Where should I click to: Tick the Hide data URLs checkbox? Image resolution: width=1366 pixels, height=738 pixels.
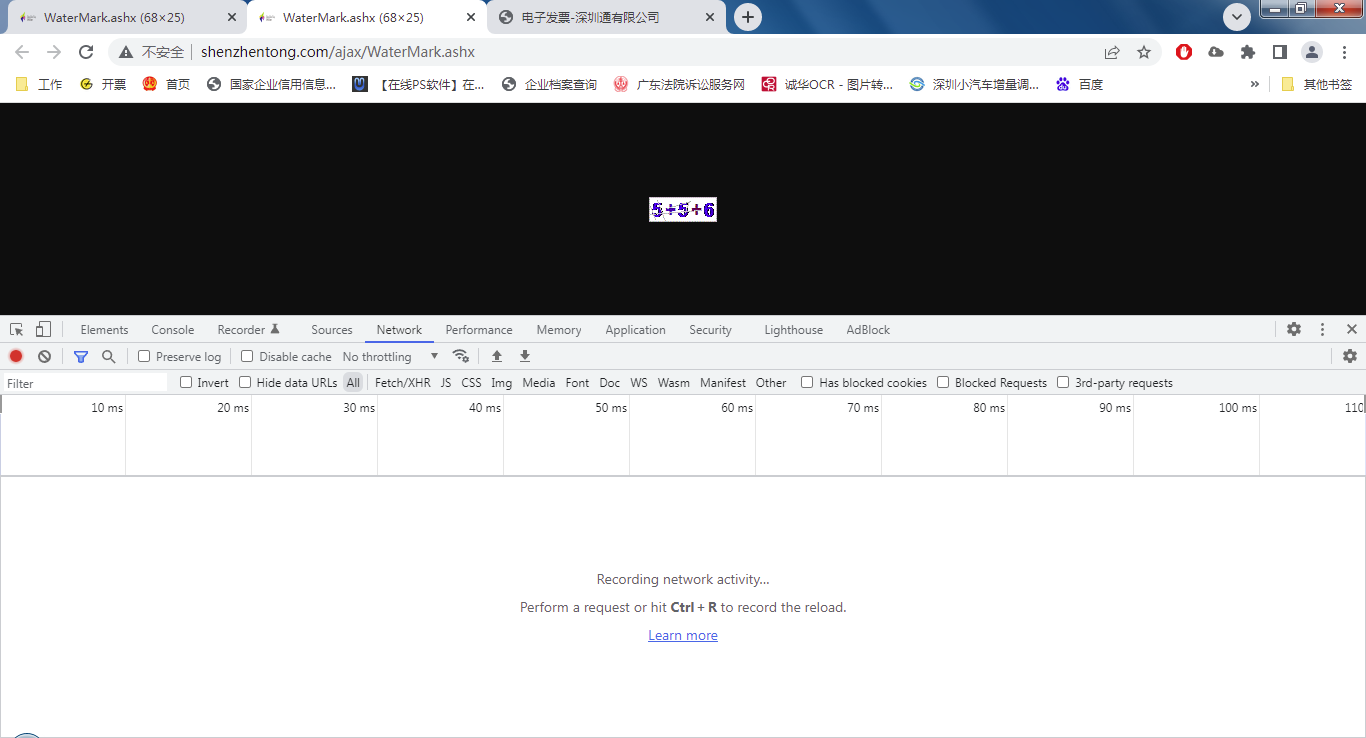[245, 382]
